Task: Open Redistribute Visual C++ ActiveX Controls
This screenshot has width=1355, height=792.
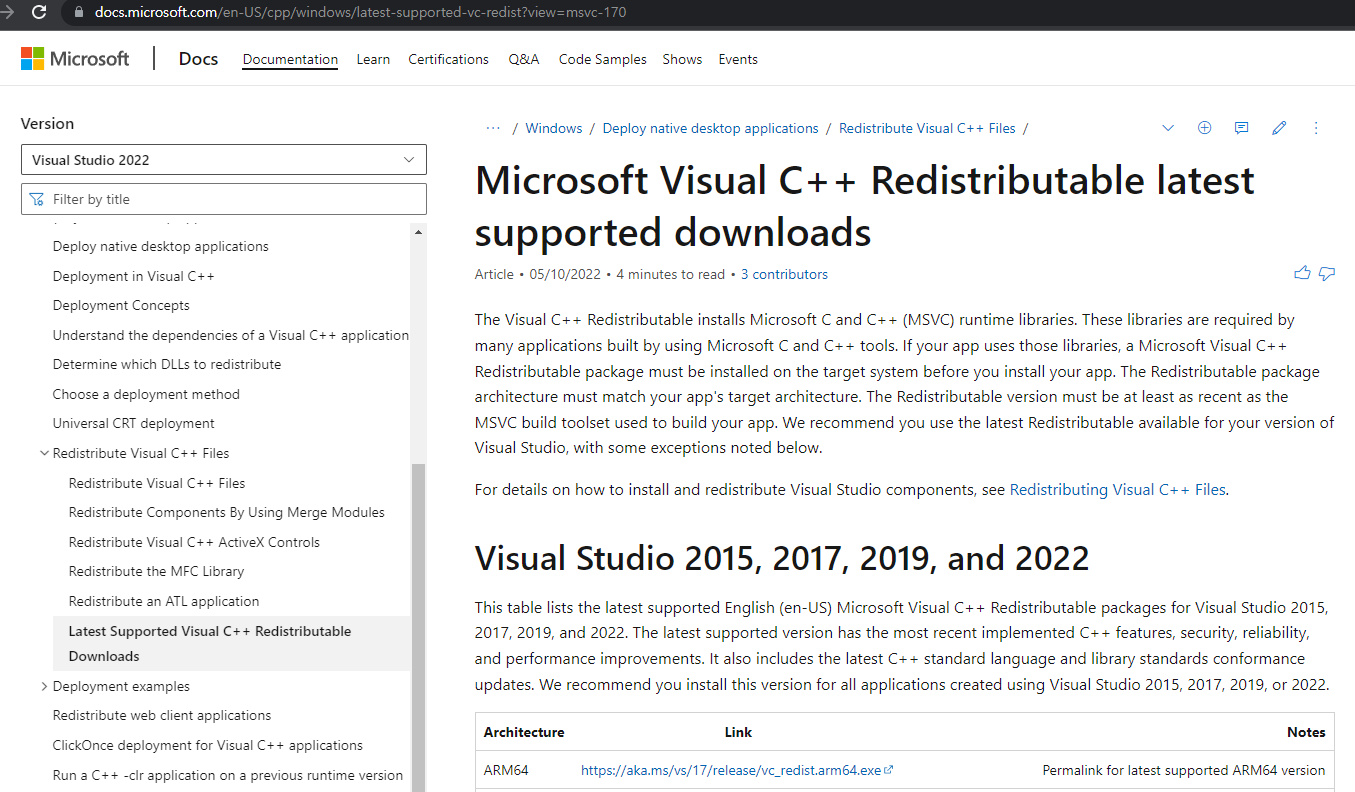Action: [194, 542]
